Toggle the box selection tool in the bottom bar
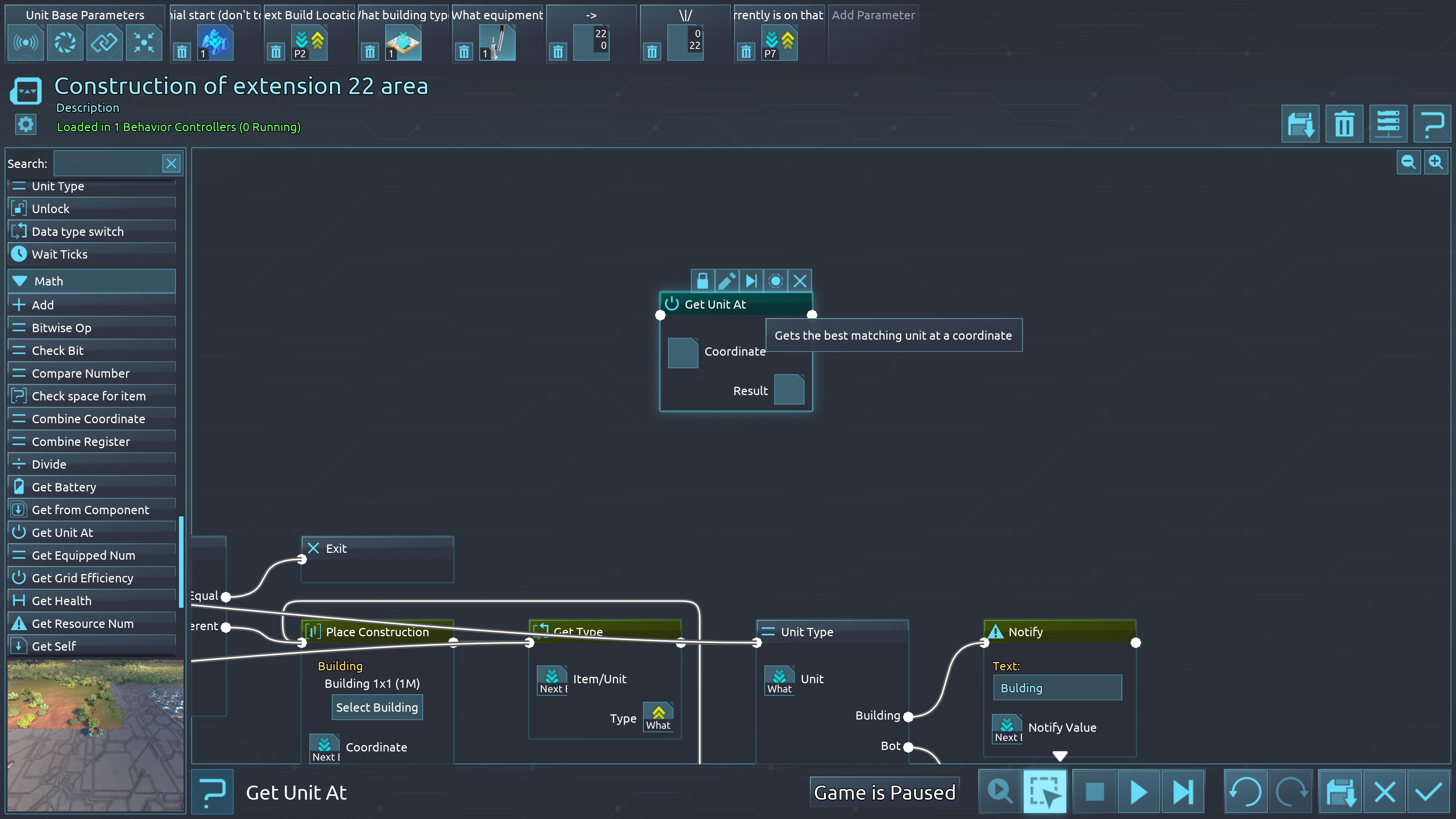Image resolution: width=1456 pixels, height=819 pixels. (x=1045, y=792)
